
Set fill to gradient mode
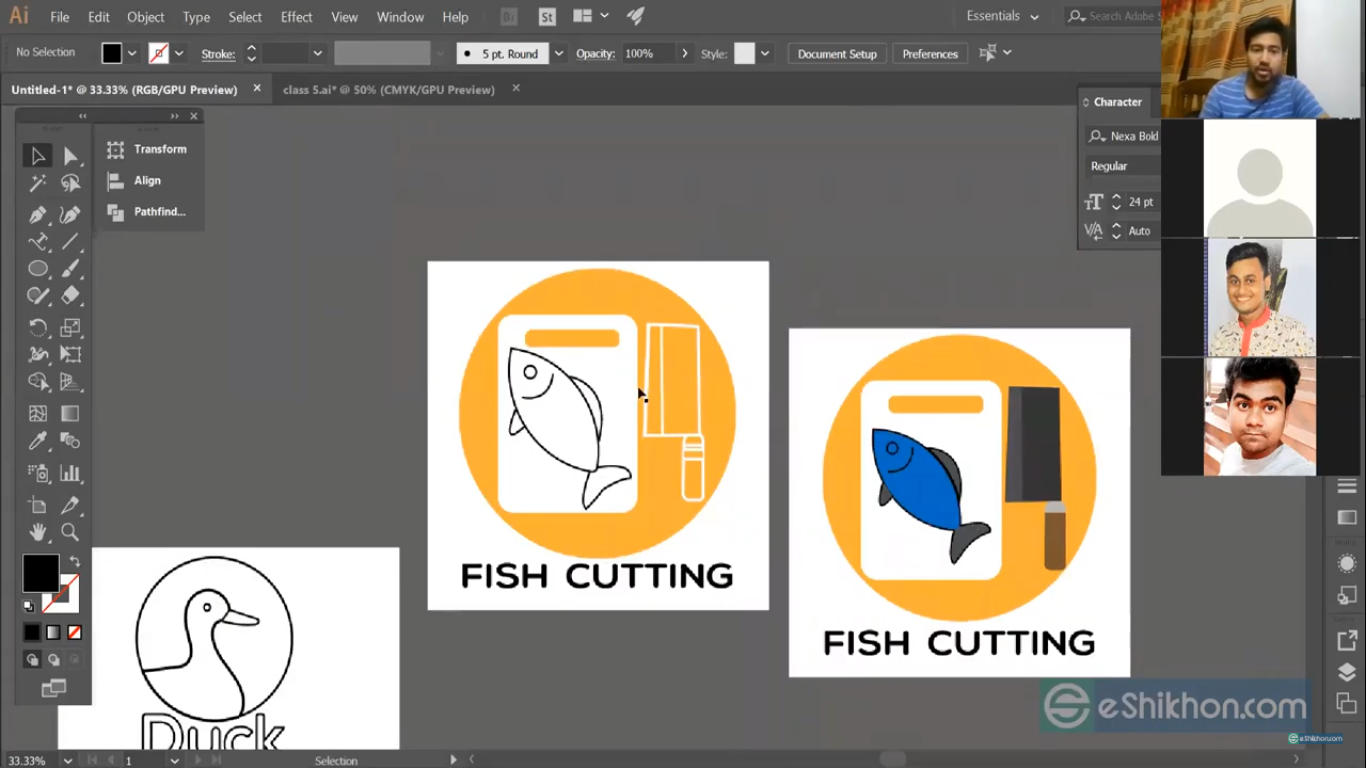coord(52,632)
